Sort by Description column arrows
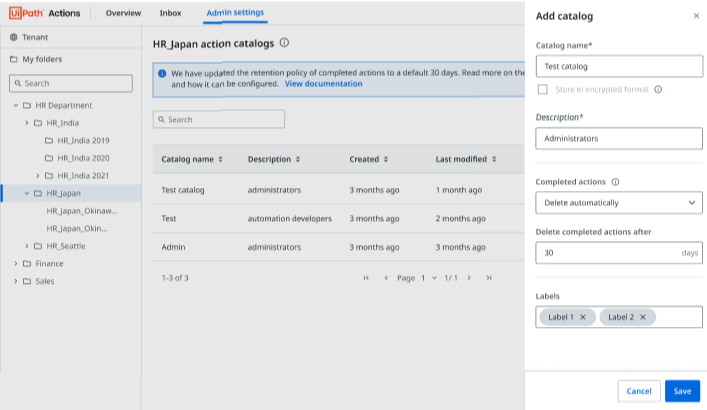 click(298, 159)
